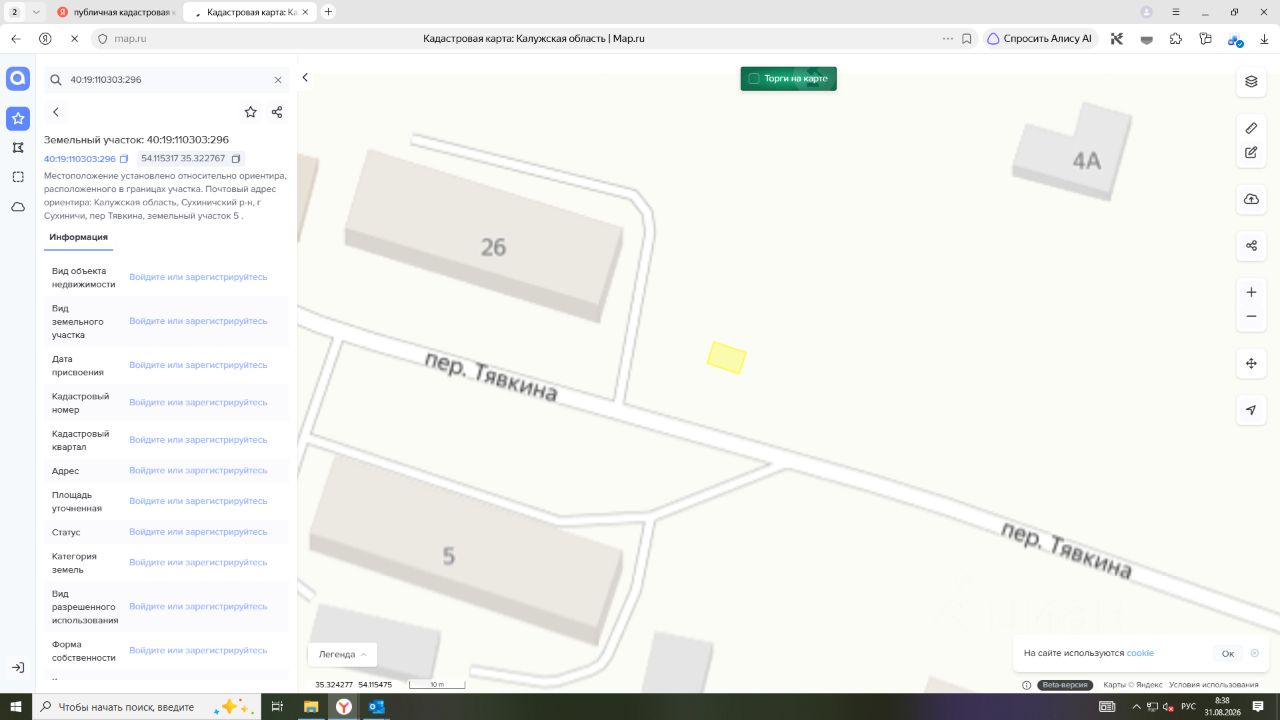This screenshot has height=720, width=1280.
Task: Switch to the Информация tab
Action: 78,237
